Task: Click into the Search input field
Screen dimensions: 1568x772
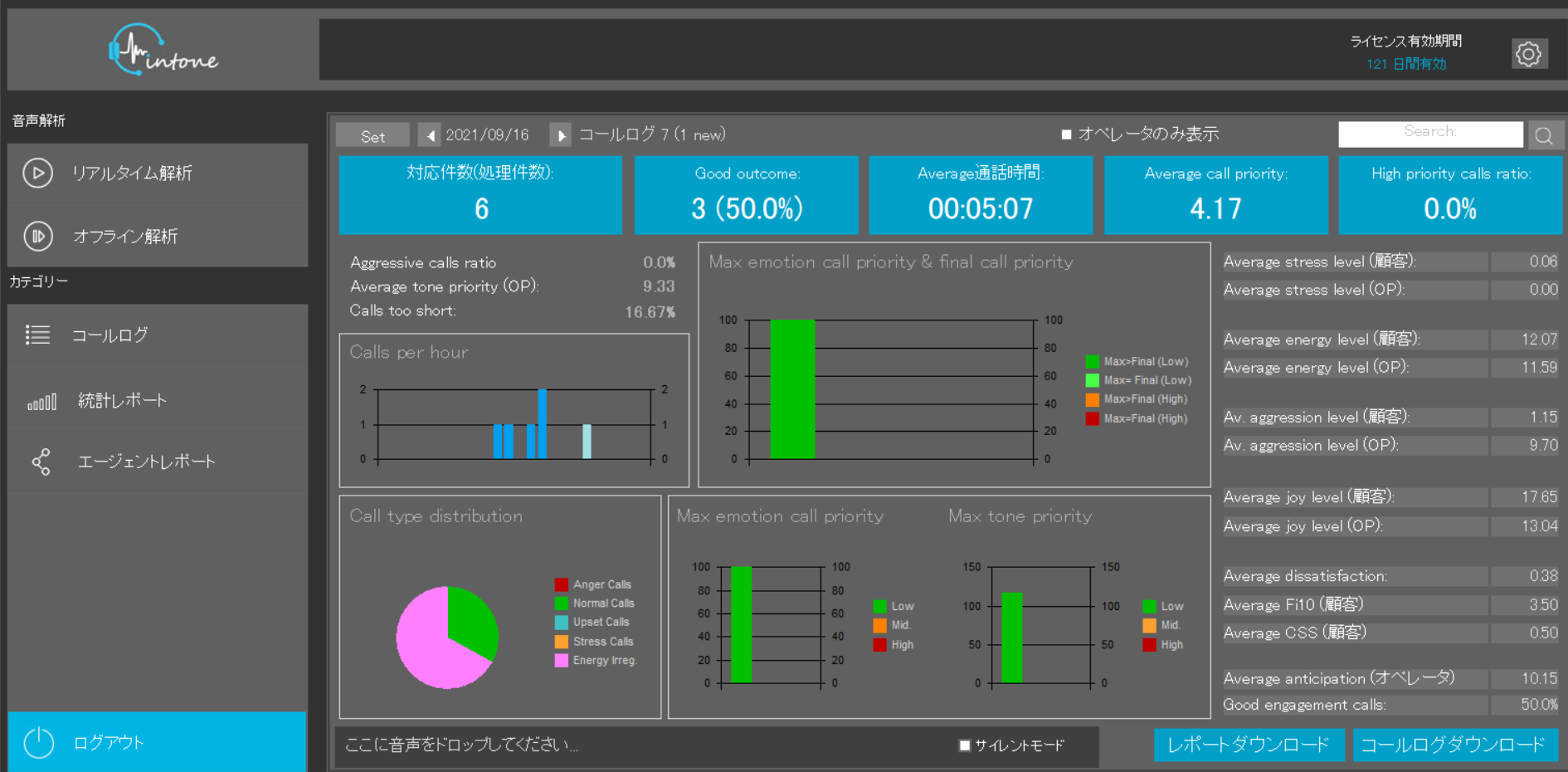Action: point(1429,133)
